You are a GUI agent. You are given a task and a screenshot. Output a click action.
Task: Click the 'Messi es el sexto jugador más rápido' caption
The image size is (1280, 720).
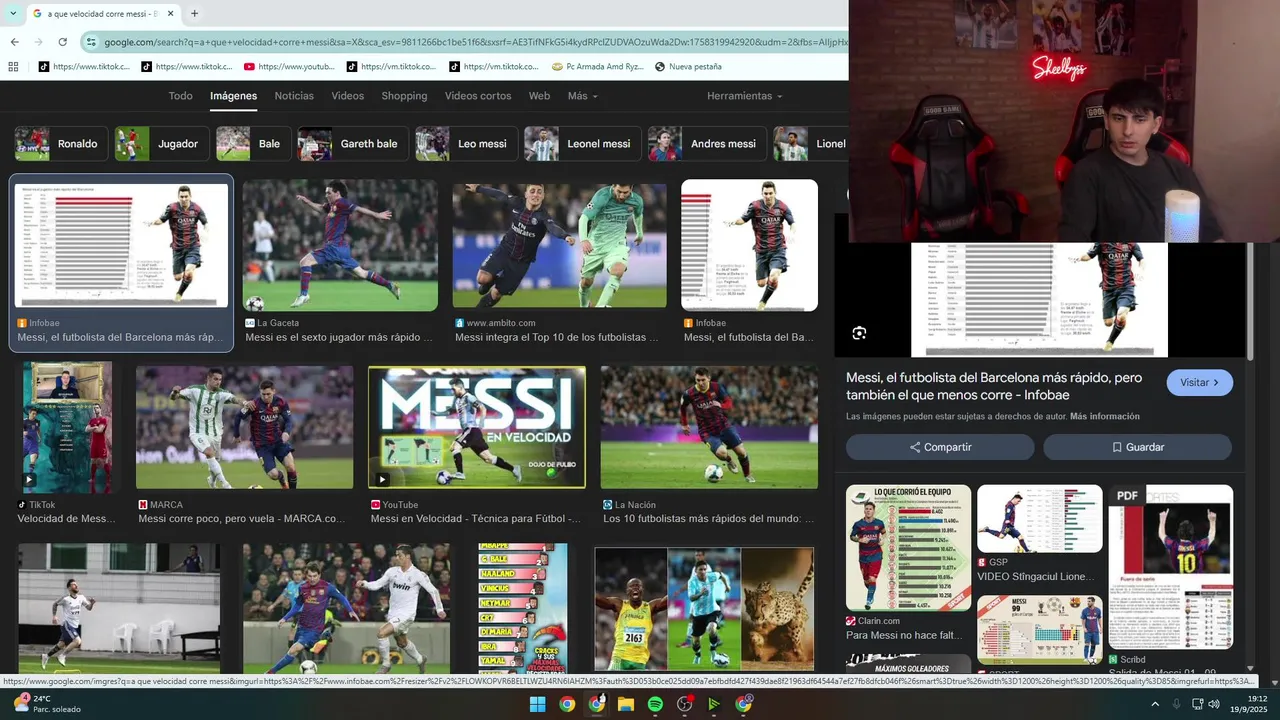click(339, 338)
